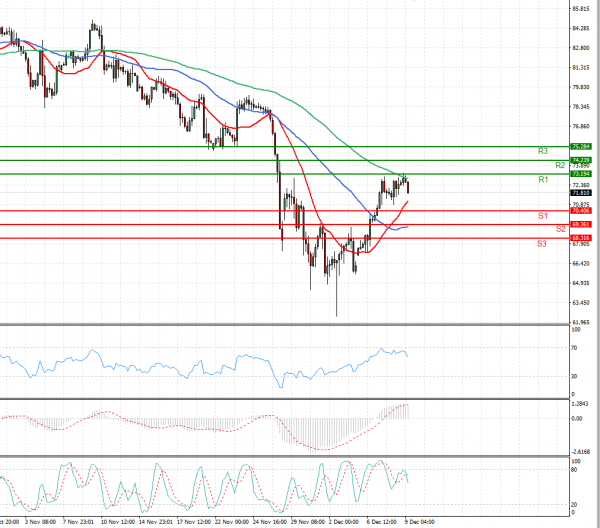The width and height of the screenshot is (600, 528).
Task: Click the 84.285 price axis value
Action: pos(580,28)
